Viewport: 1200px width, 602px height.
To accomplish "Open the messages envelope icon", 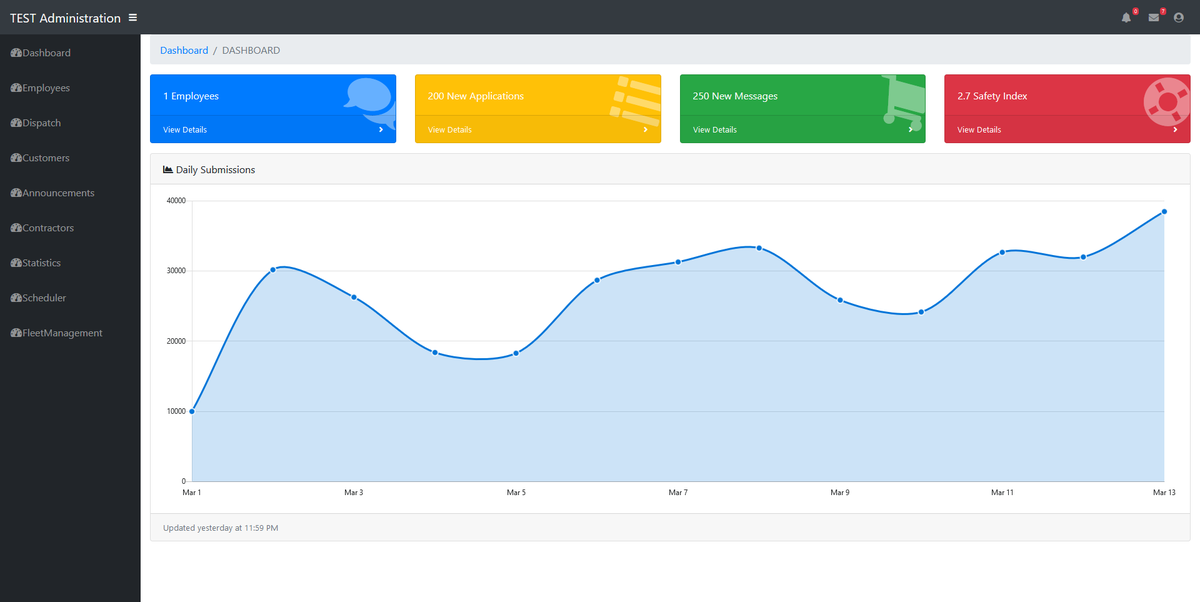I will pyautogui.click(x=1153, y=17).
